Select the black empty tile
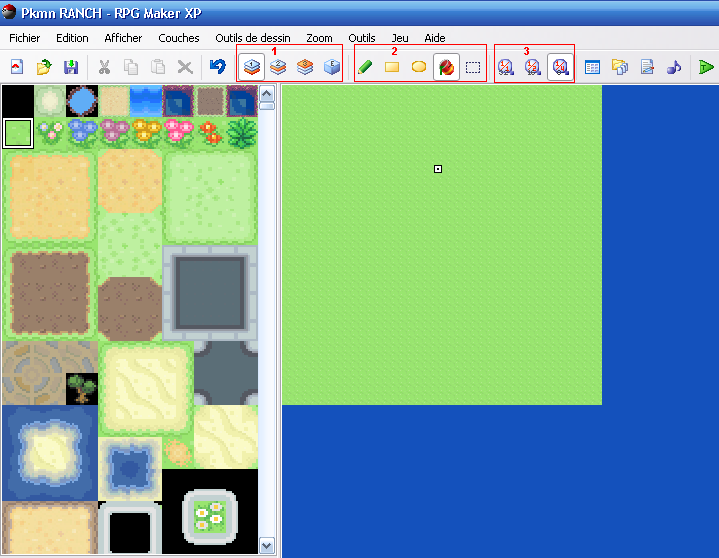This screenshot has width=719, height=558. (18, 101)
